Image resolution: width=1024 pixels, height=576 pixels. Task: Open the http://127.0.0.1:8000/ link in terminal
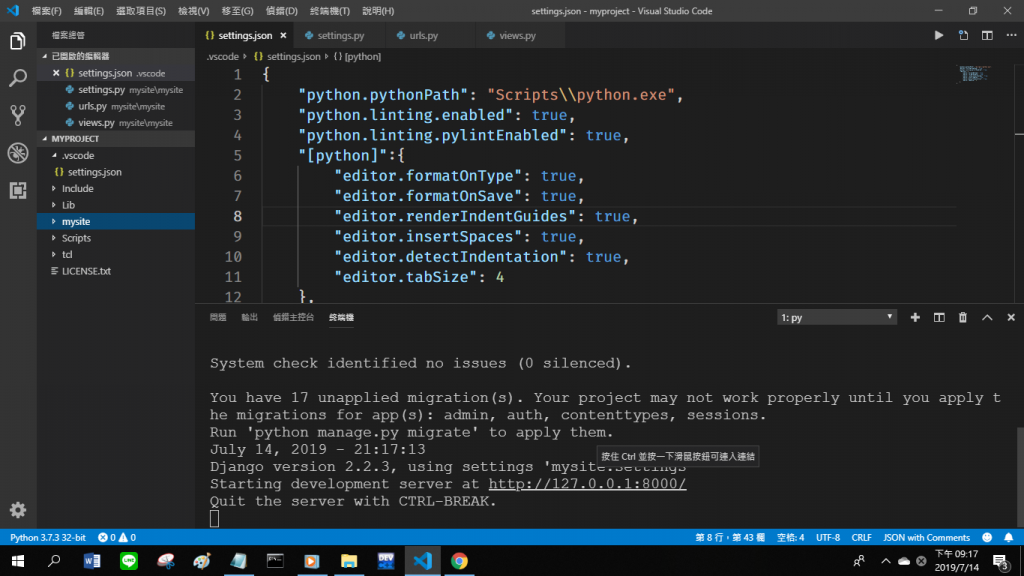pos(587,484)
